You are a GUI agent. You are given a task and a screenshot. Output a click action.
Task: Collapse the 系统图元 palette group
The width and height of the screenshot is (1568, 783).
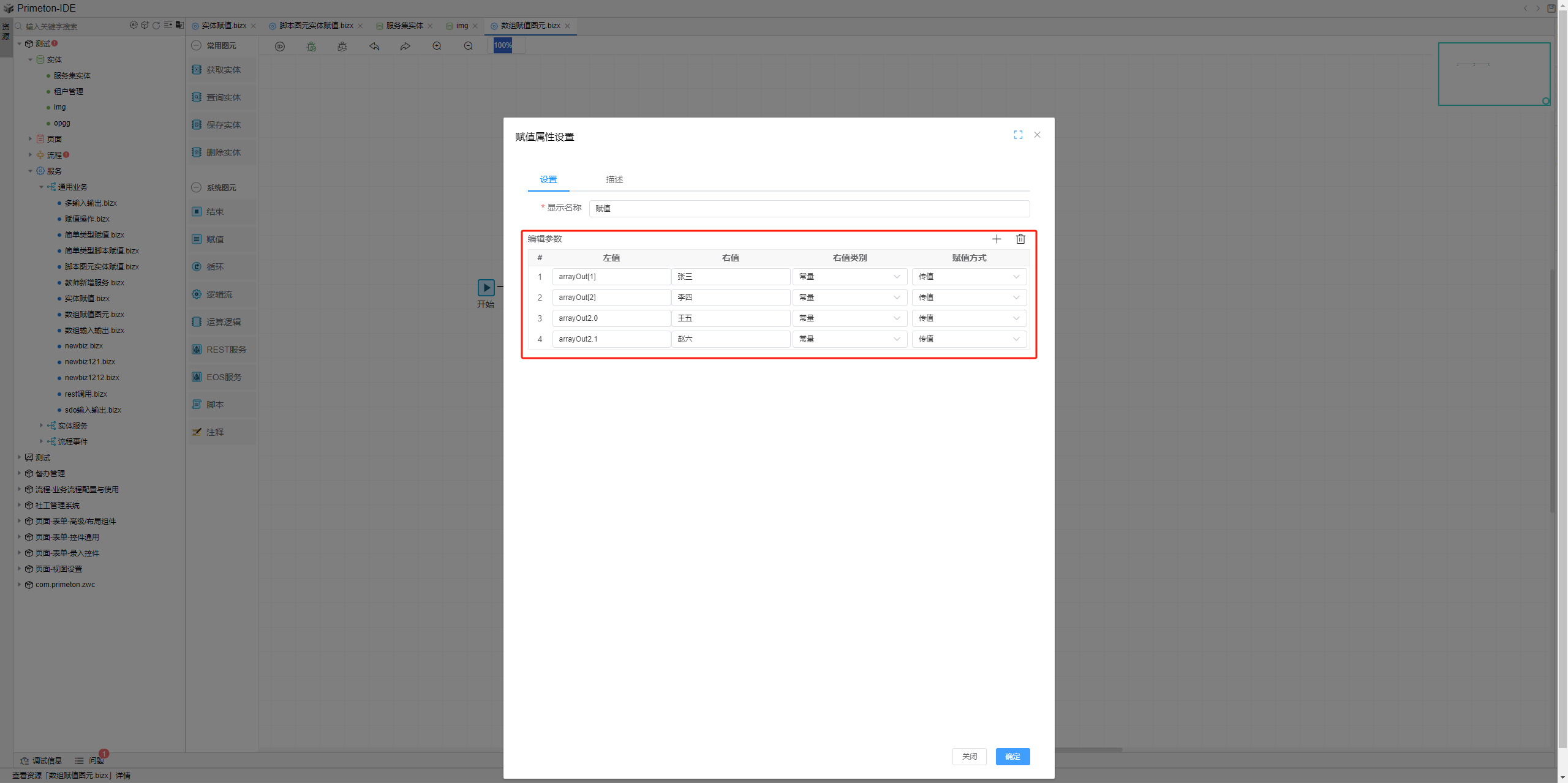pyautogui.click(x=196, y=187)
